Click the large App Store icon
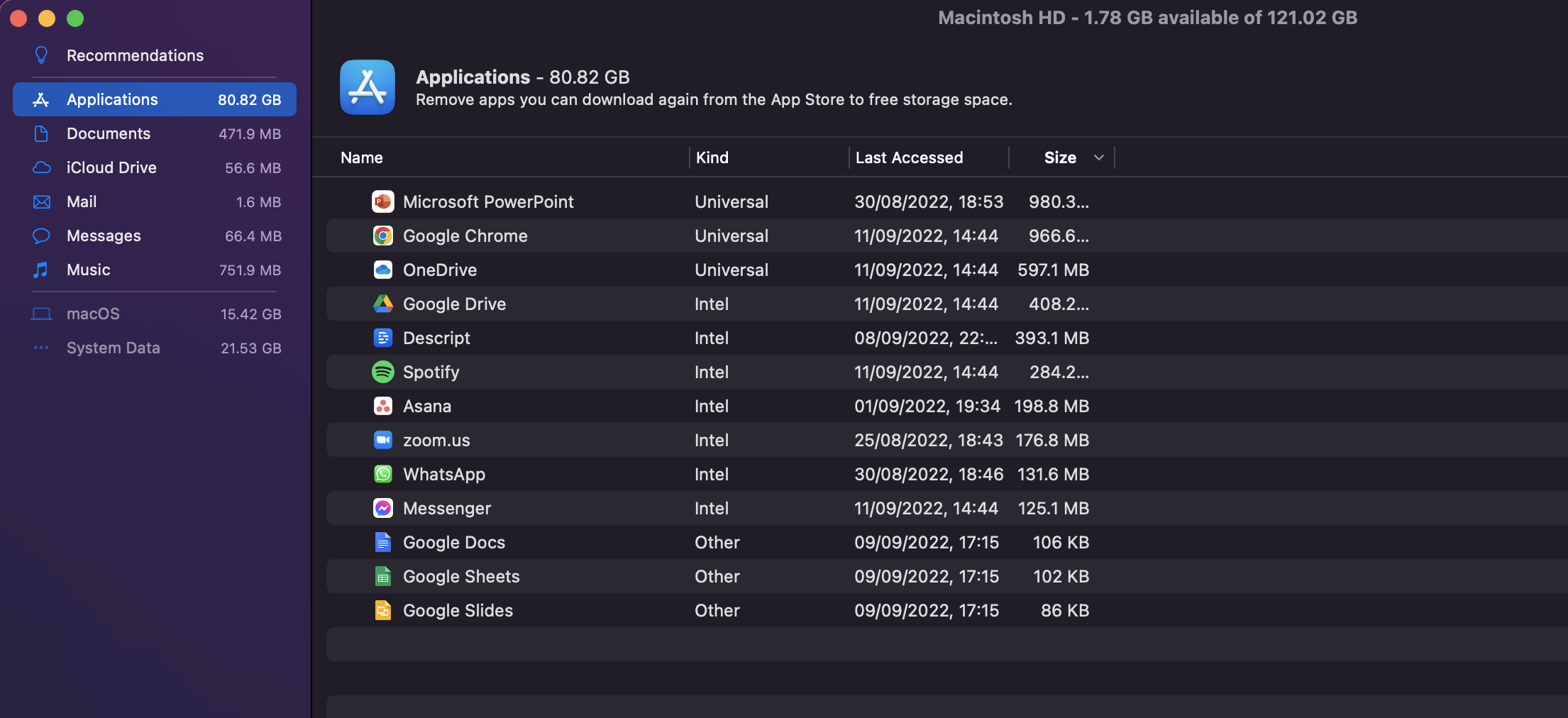1568x718 pixels. click(x=368, y=87)
